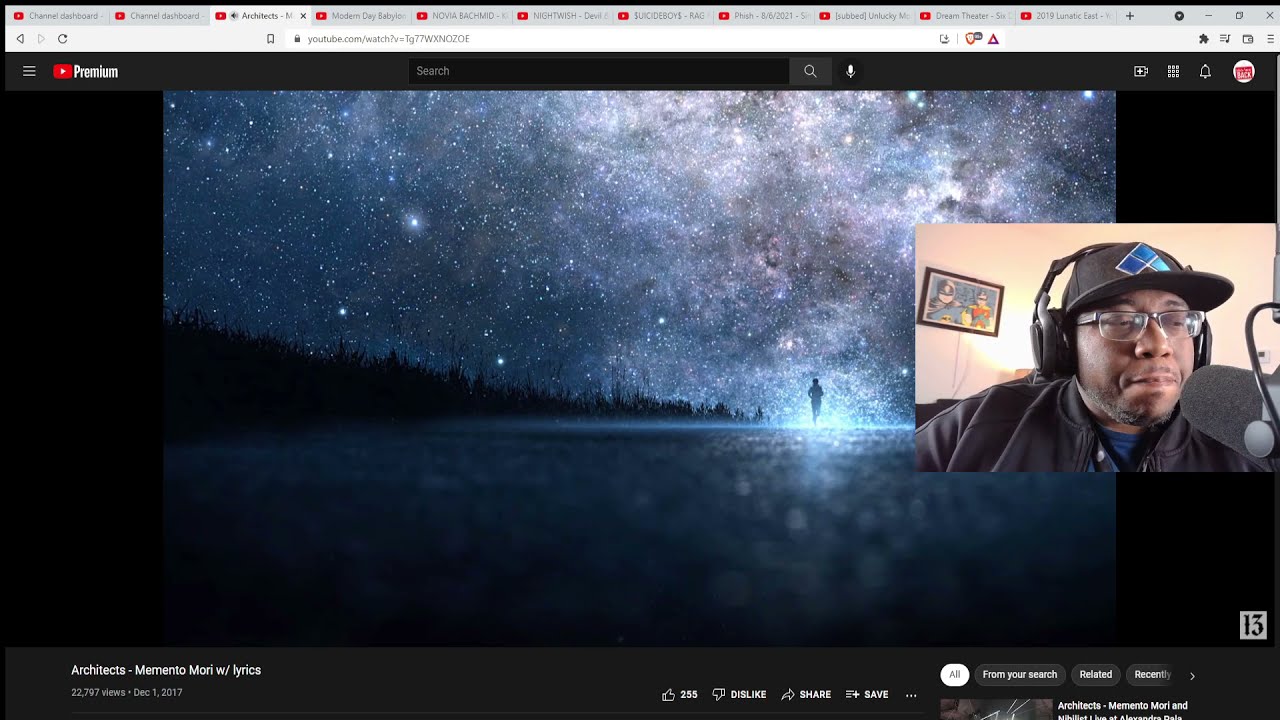Viewport: 1280px width, 720px height.
Task: Click the SHARE button
Action: (806, 694)
